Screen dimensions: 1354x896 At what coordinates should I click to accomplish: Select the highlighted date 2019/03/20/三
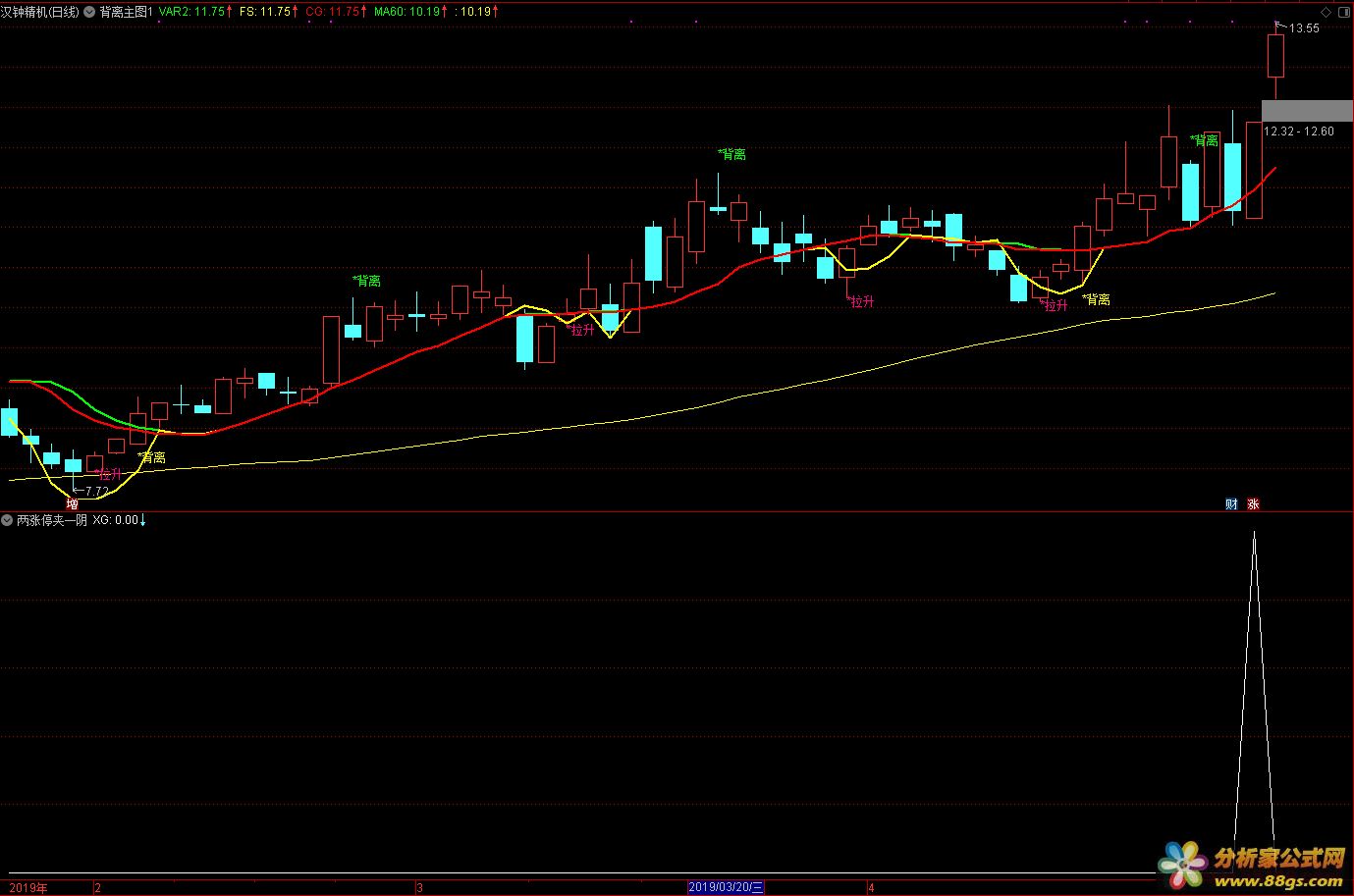pyautogui.click(x=726, y=887)
